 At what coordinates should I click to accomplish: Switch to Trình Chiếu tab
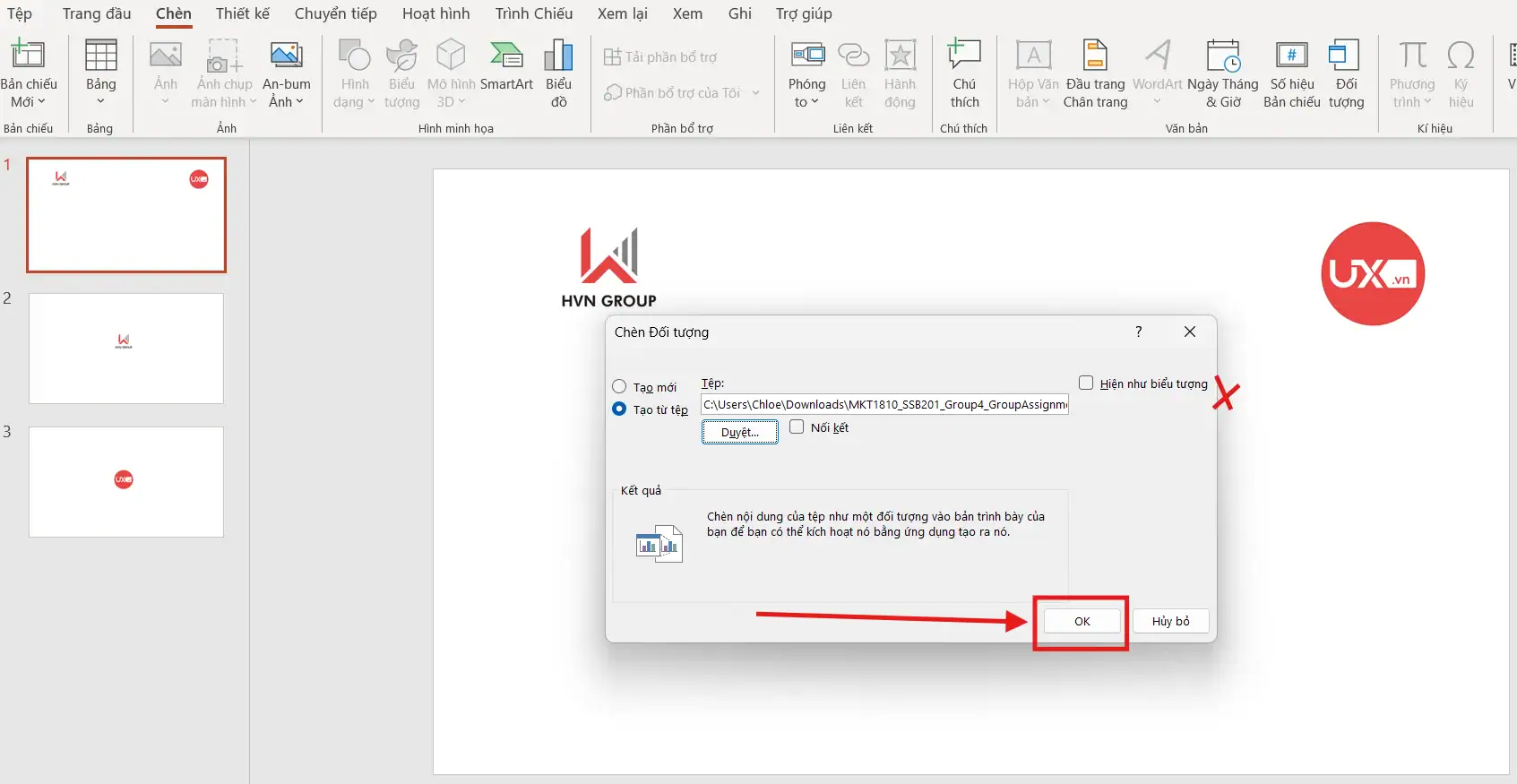[534, 13]
